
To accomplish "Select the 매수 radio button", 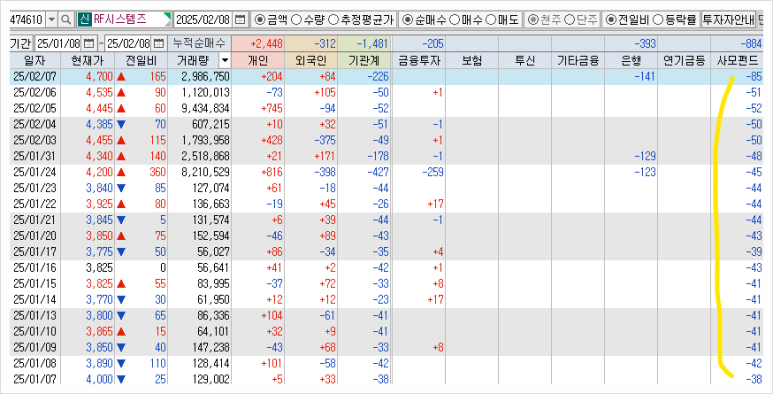I will click(x=455, y=20).
